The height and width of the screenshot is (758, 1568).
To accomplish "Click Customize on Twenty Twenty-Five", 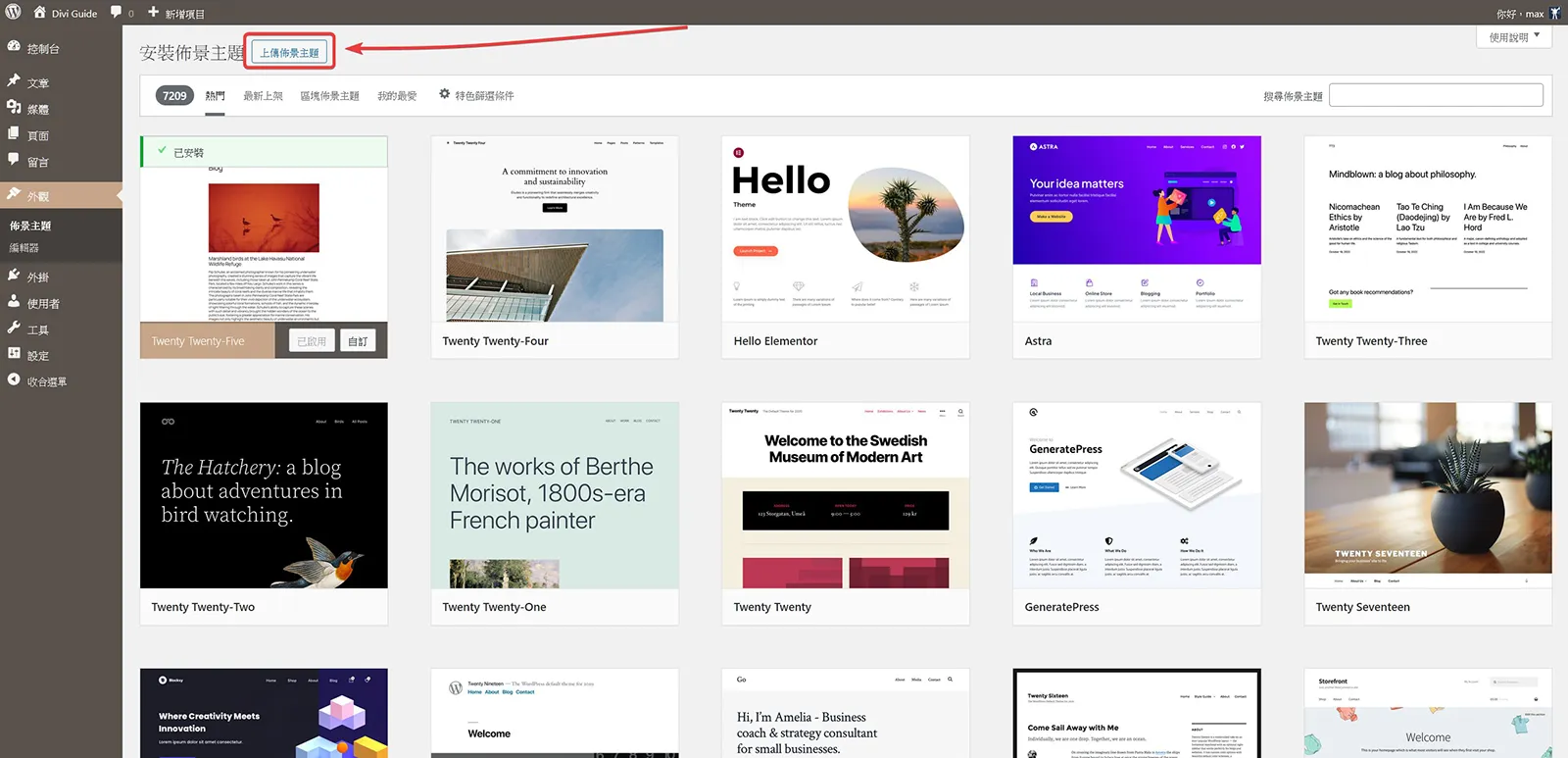I will click(x=358, y=341).
